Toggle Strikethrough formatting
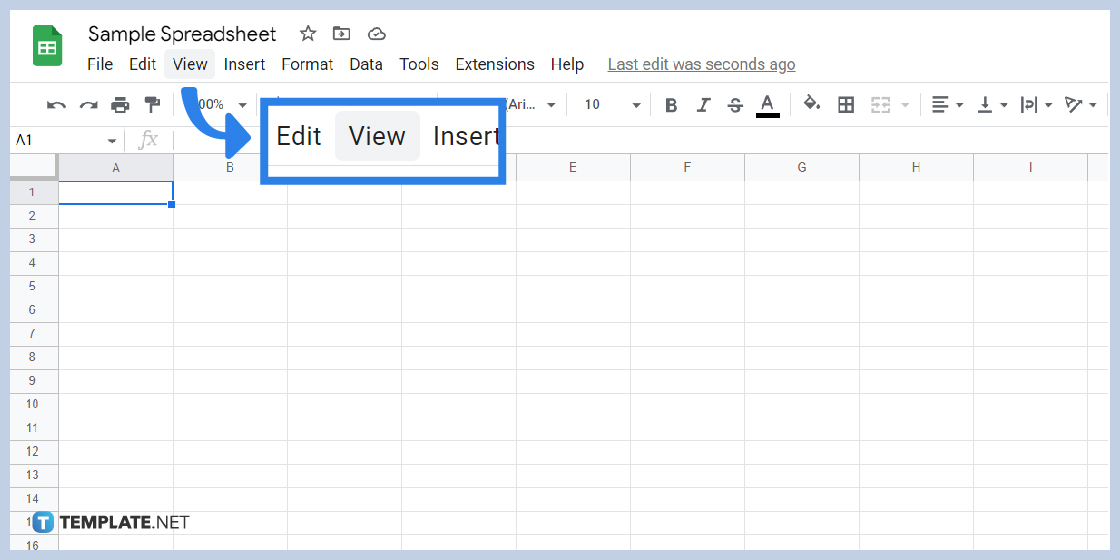The width and height of the screenshot is (1120, 560). pyautogui.click(x=735, y=105)
